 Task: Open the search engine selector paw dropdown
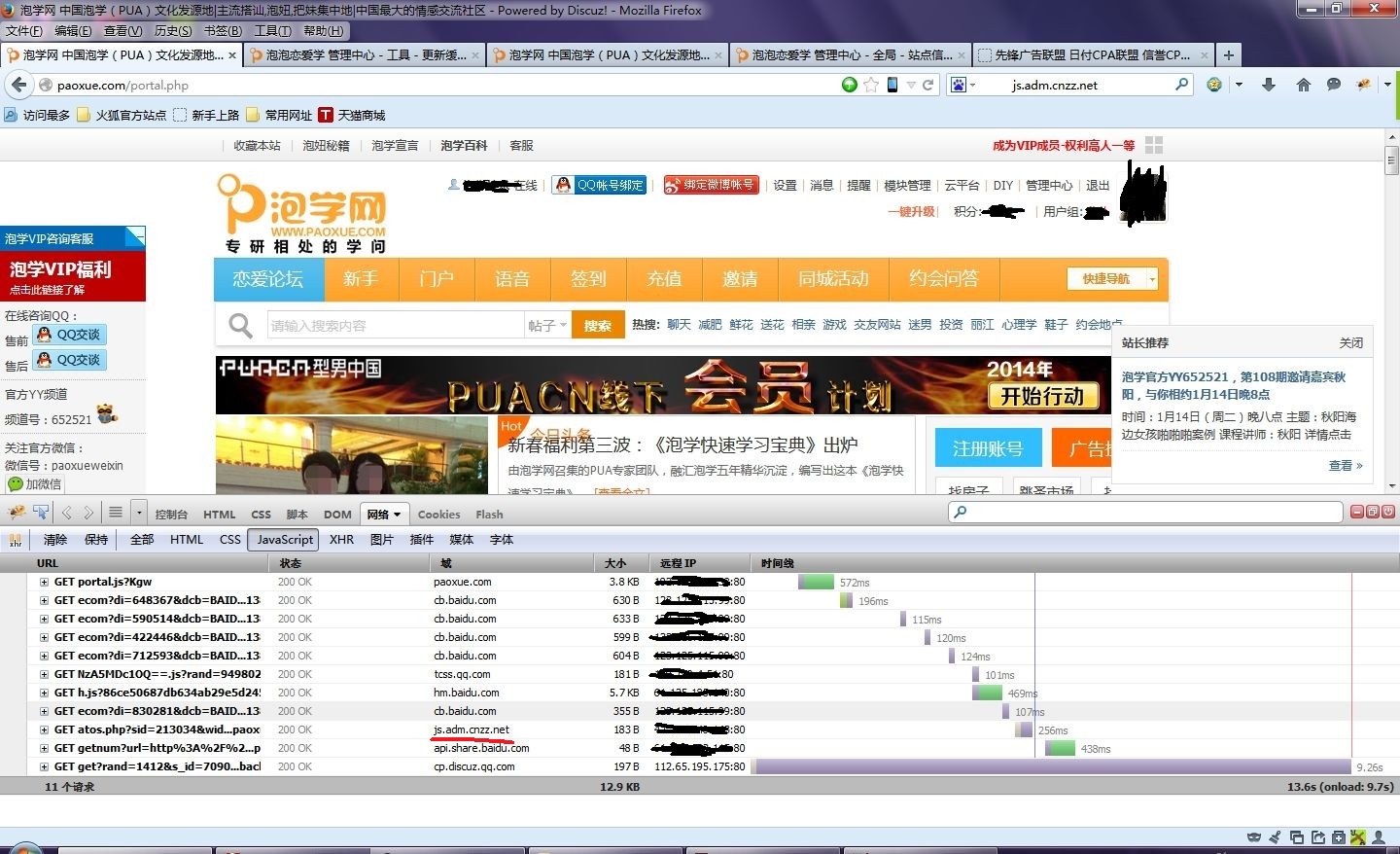tap(962, 85)
